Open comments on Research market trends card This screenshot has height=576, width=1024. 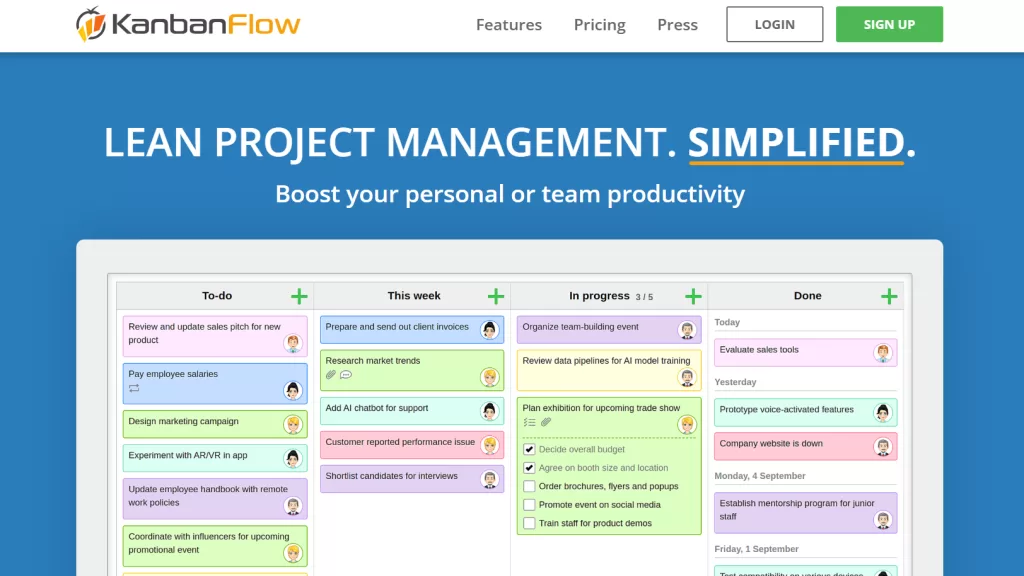[347, 375]
